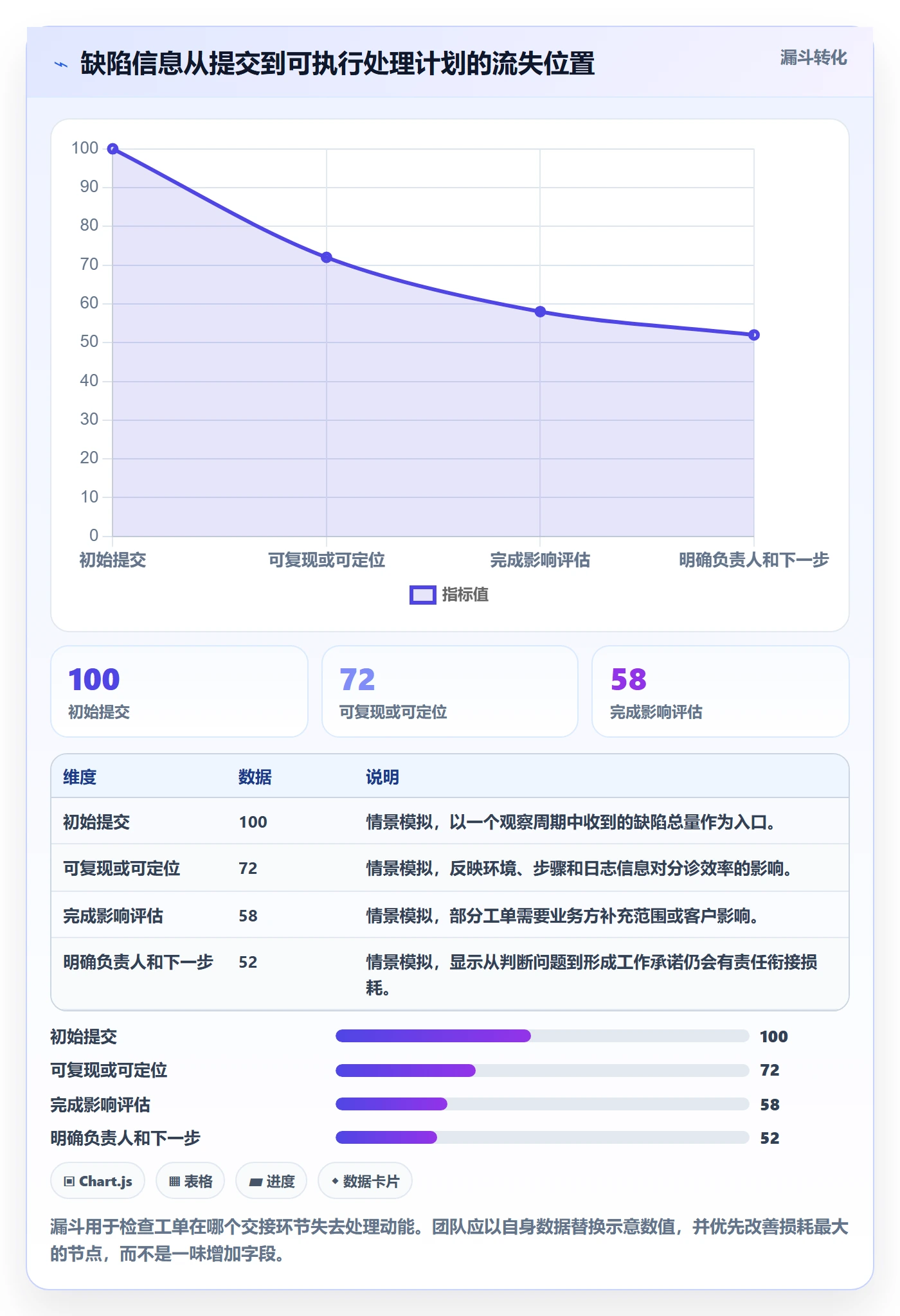Click the 表格 tag chip
Screen dimensions: 900x1316
click(x=190, y=1181)
